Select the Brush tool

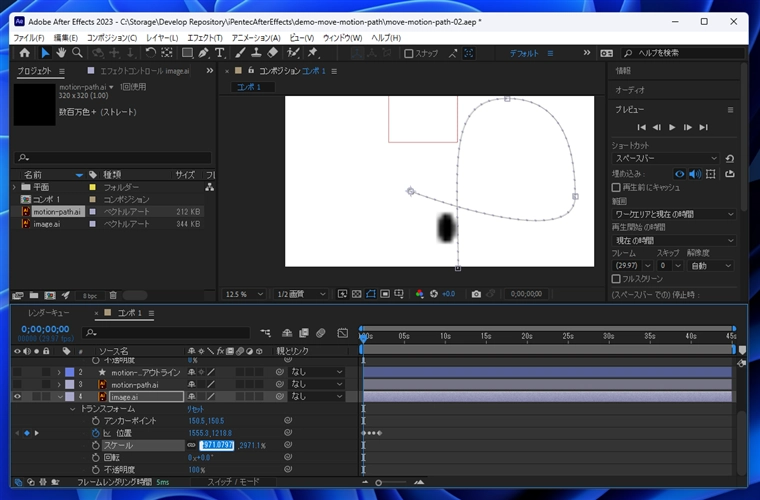tap(240, 53)
